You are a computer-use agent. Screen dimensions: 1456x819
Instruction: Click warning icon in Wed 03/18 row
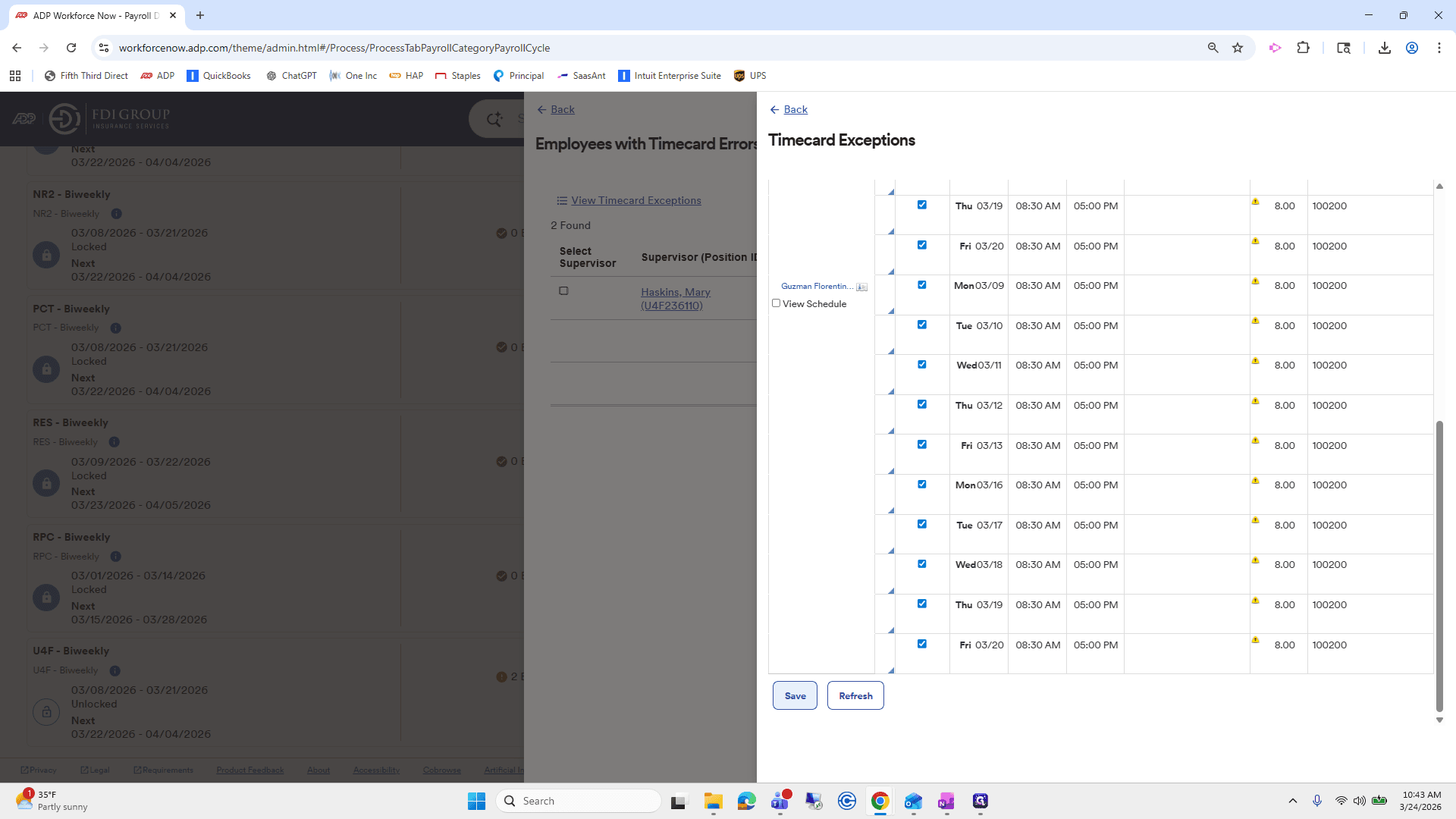(1255, 560)
